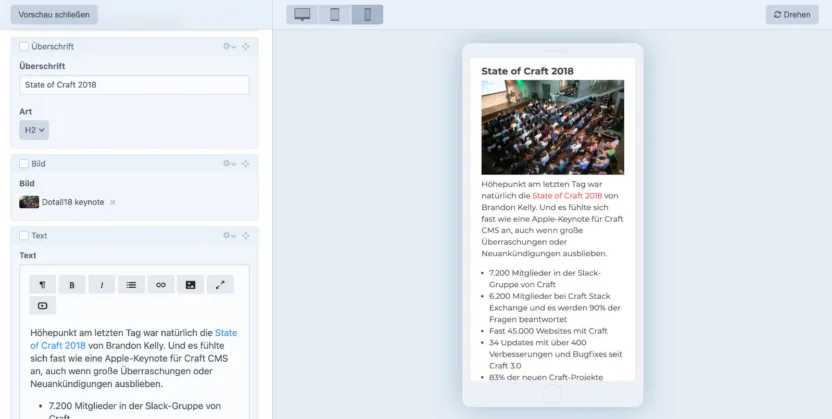The image size is (832, 419).
Task: Select the Text block checkbox
Action: (24, 235)
